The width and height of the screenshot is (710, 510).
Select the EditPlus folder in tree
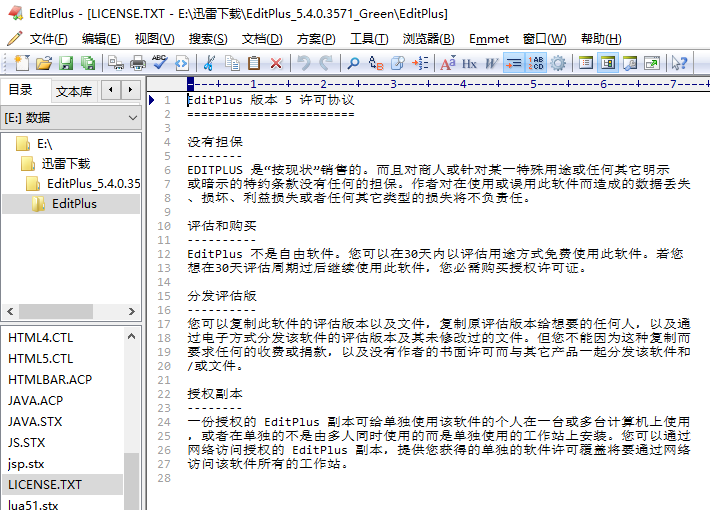point(74,204)
